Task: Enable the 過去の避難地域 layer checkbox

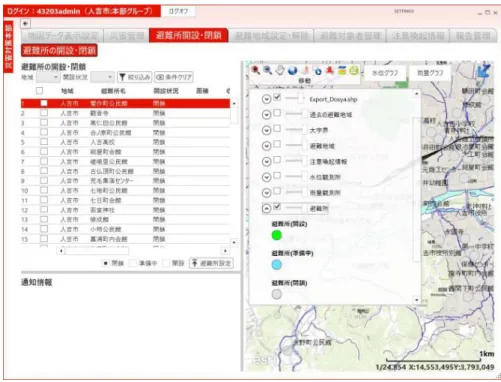Action: [277, 113]
